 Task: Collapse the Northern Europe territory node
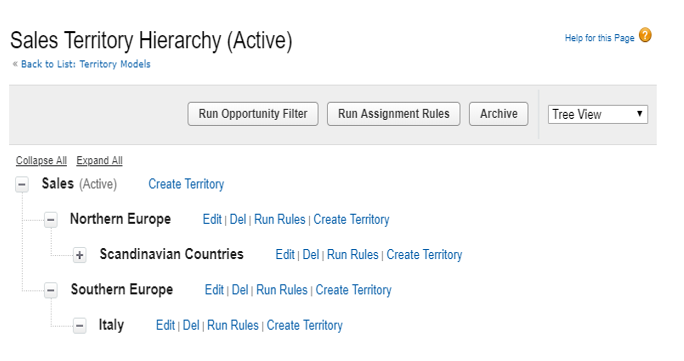point(51,220)
